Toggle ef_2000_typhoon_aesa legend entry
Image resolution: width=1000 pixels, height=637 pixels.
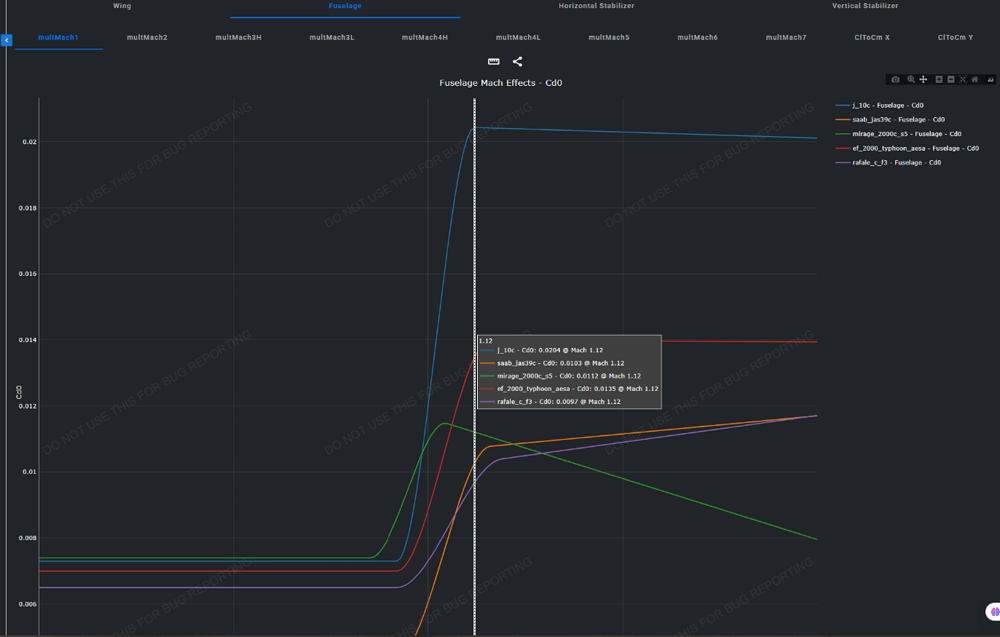915,148
